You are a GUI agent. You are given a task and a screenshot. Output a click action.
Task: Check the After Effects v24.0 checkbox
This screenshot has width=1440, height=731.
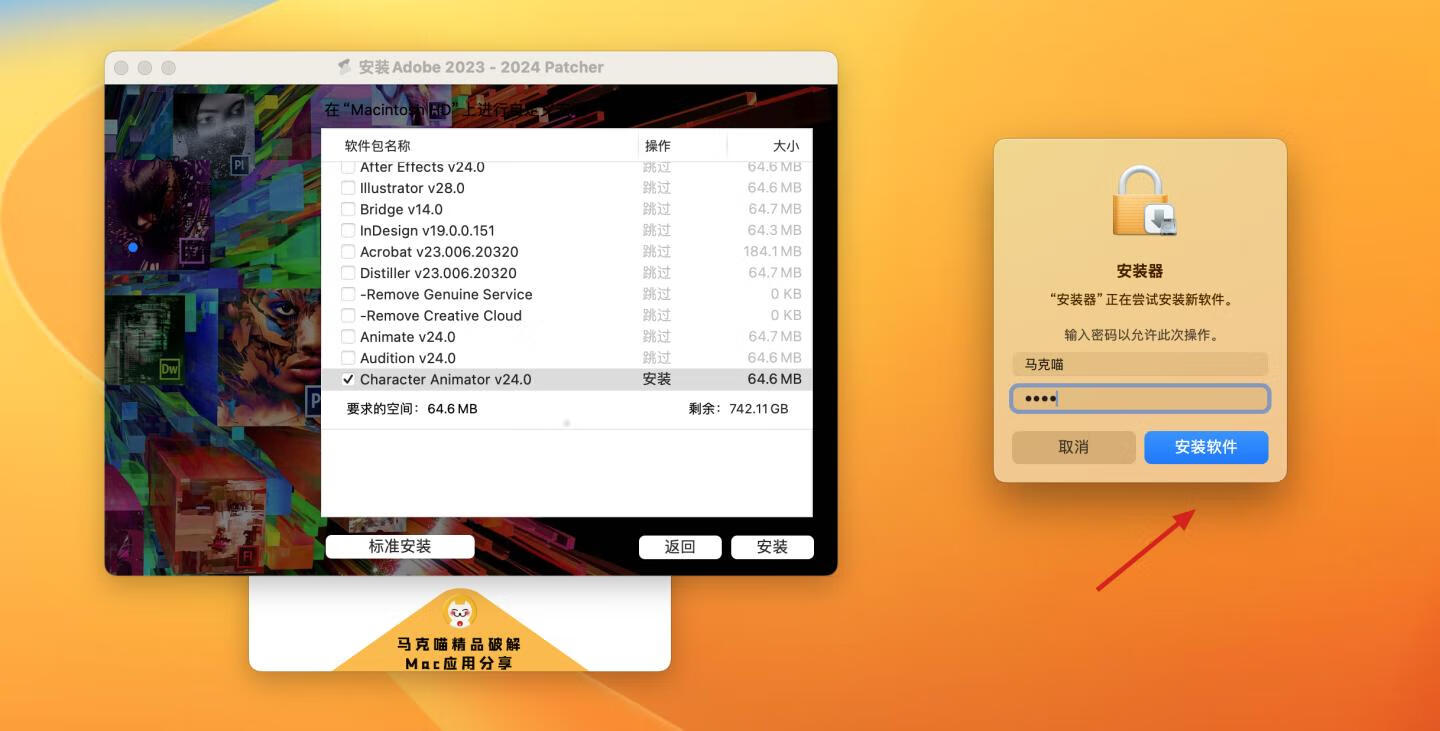(x=348, y=167)
